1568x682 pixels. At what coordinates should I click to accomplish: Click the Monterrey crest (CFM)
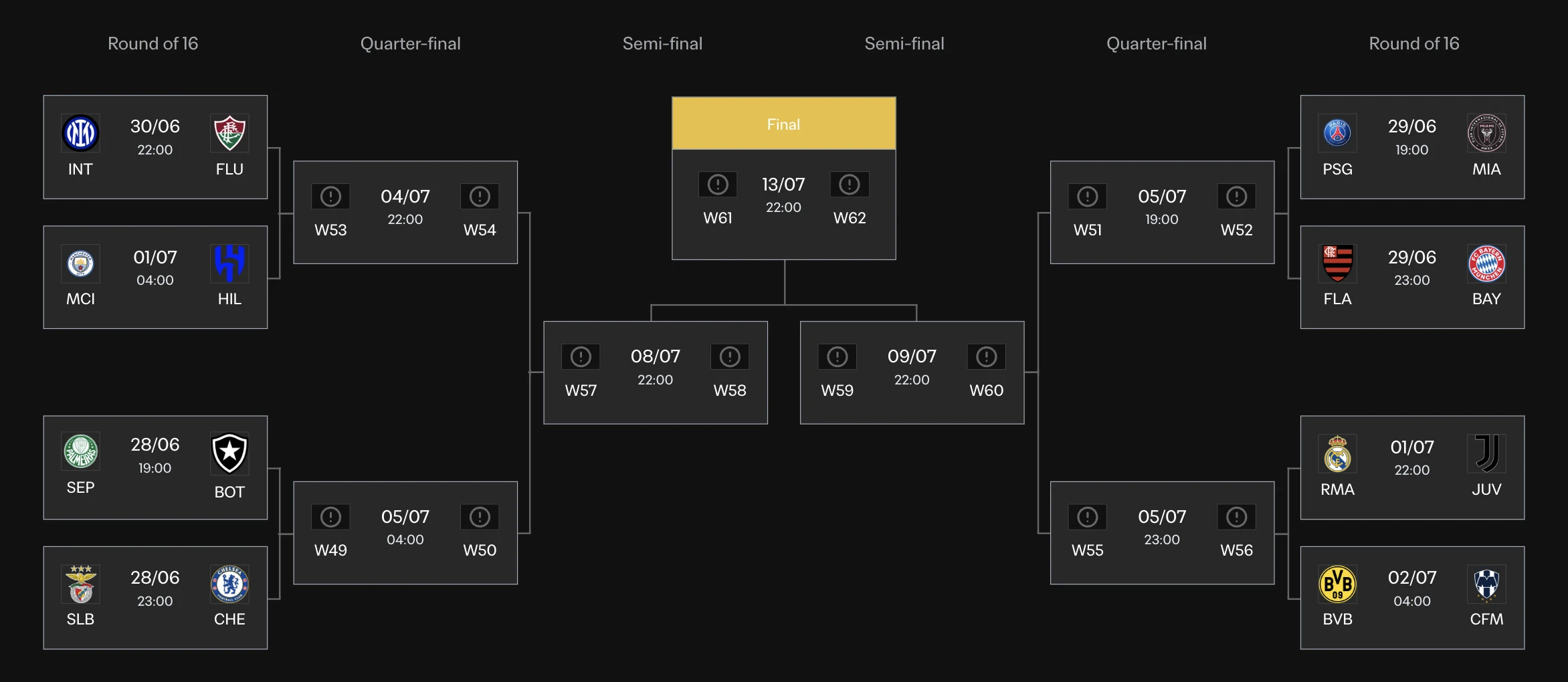(1486, 584)
